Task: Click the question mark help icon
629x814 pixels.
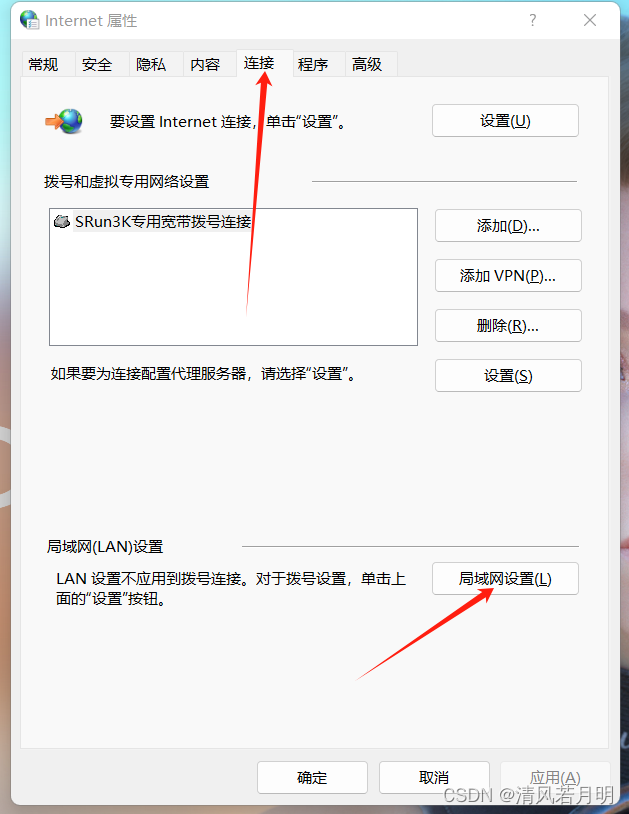Action: (532, 20)
